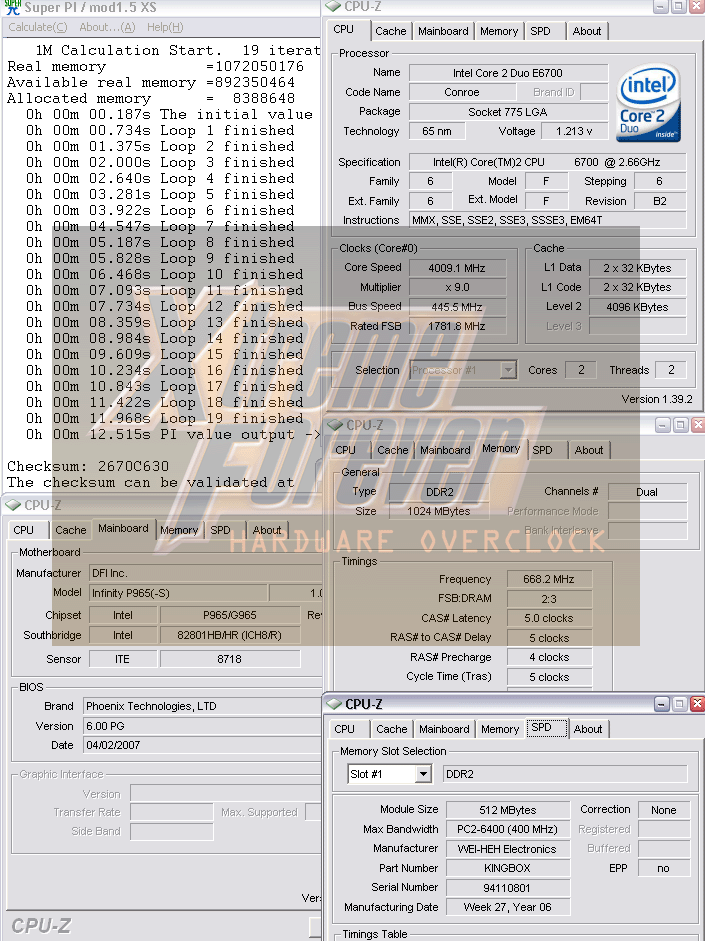Select Cache tab in the Memory timings window
The image size is (705, 941).
(x=392, y=450)
